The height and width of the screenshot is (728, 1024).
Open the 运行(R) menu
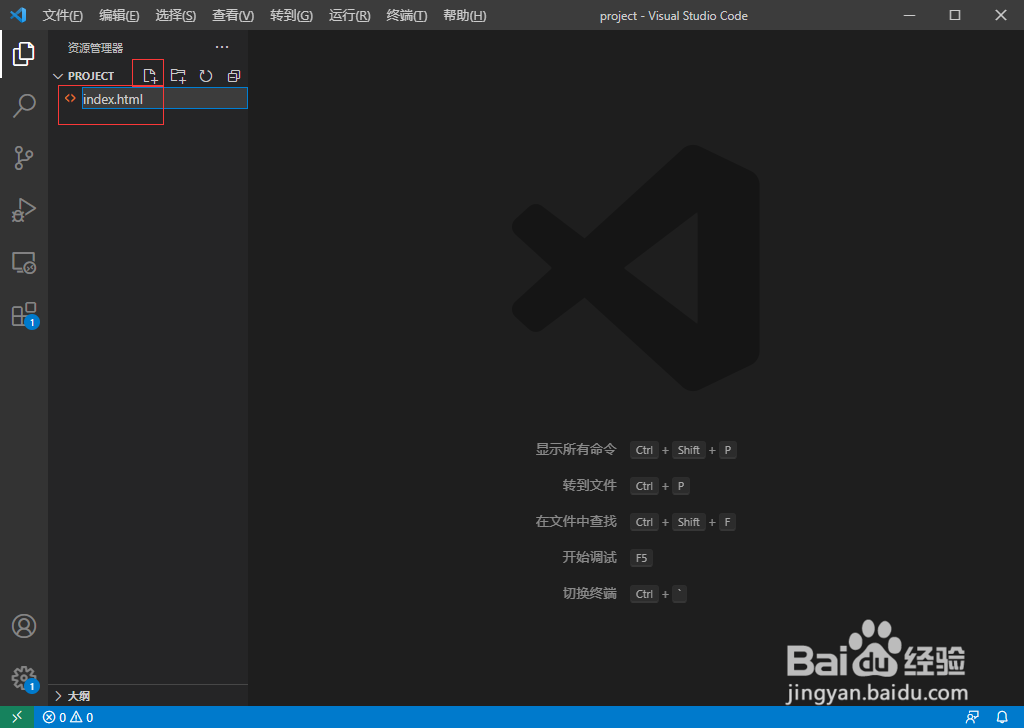click(349, 16)
